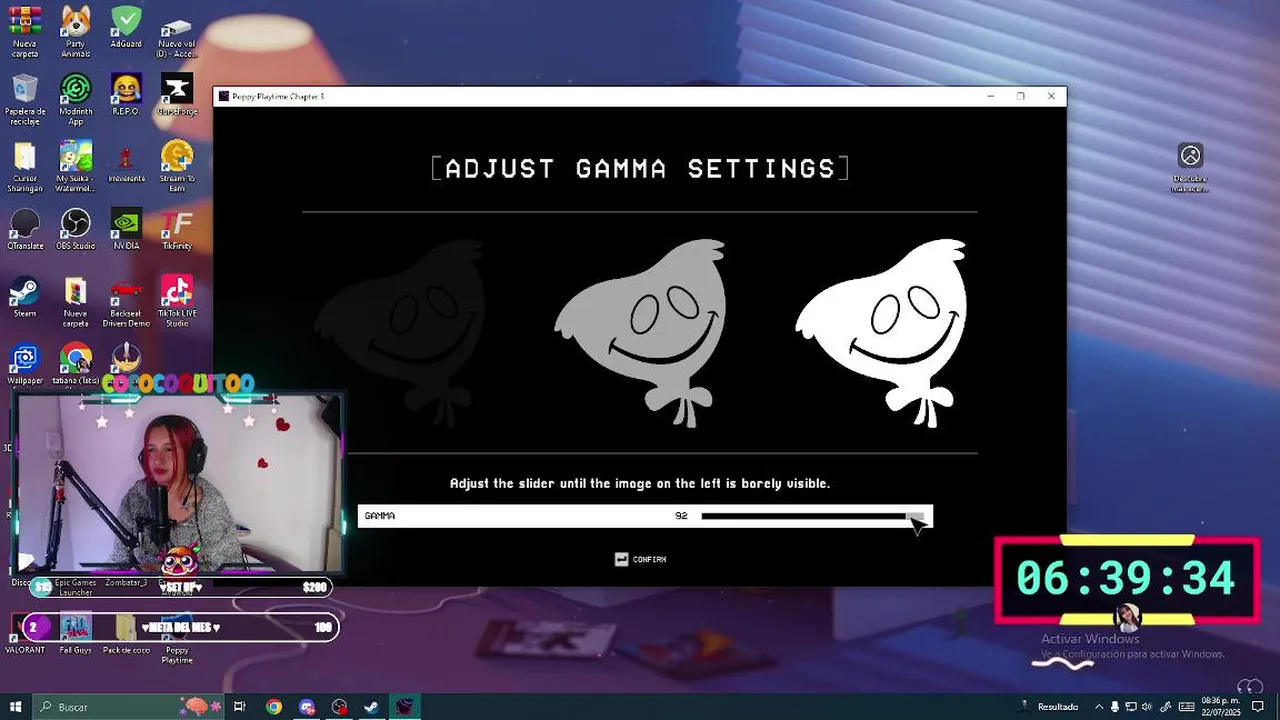Open the Backseat Drivers Demo shortcut

pos(126,302)
